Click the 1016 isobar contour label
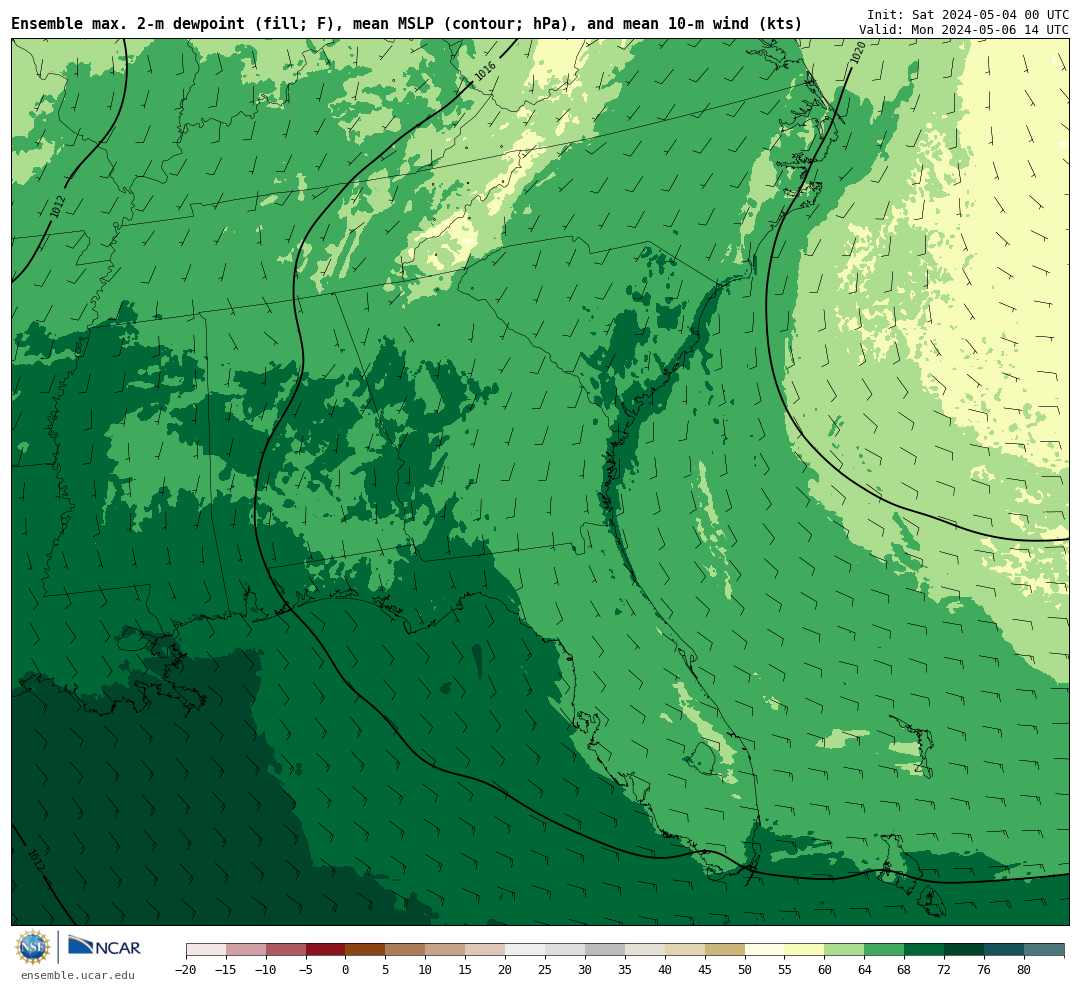The height and width of the screenshot is (988, 1080). pyautogui.click(x=485, y=70)
